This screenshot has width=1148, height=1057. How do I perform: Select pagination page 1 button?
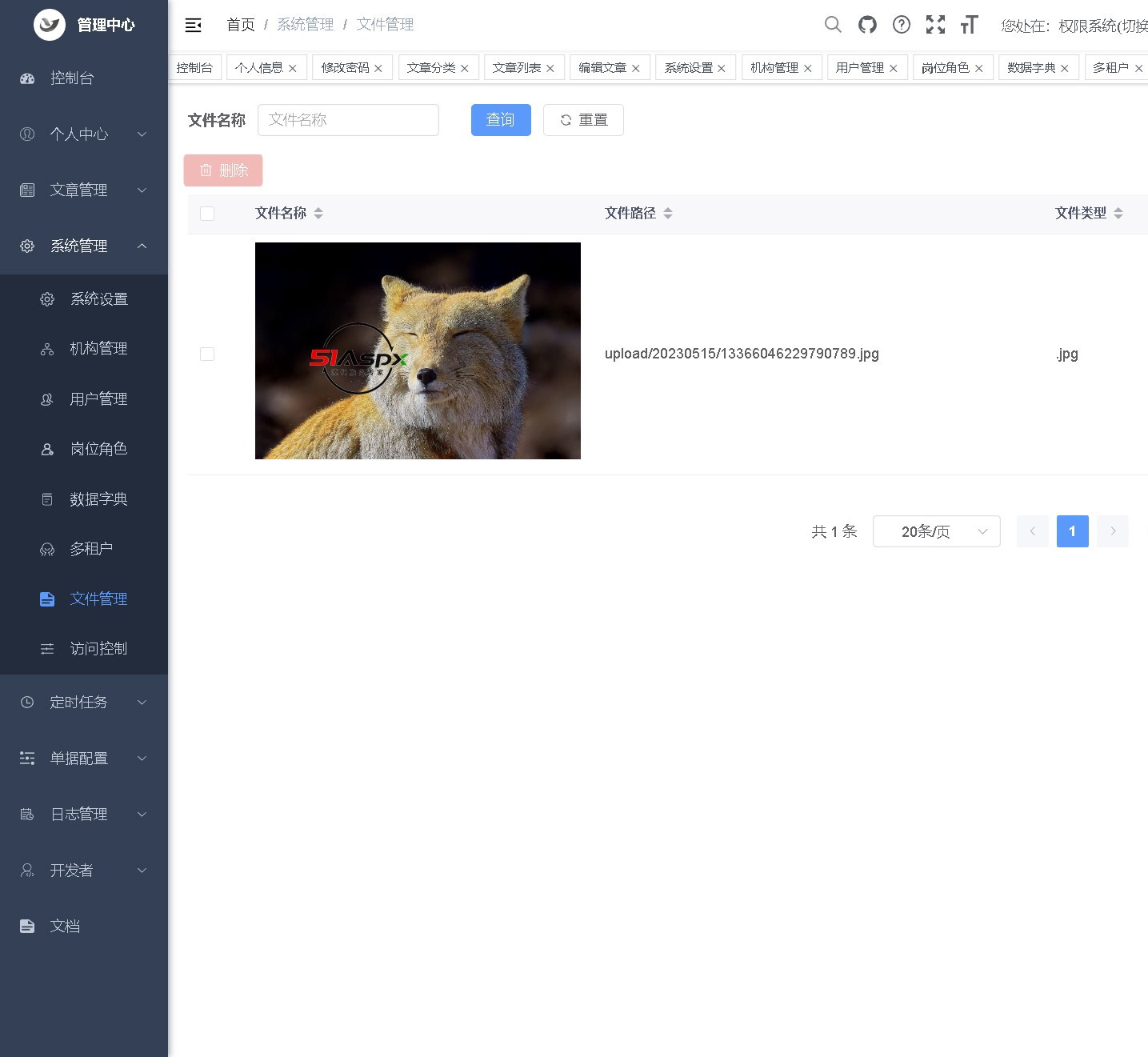tap(1073, 531)
